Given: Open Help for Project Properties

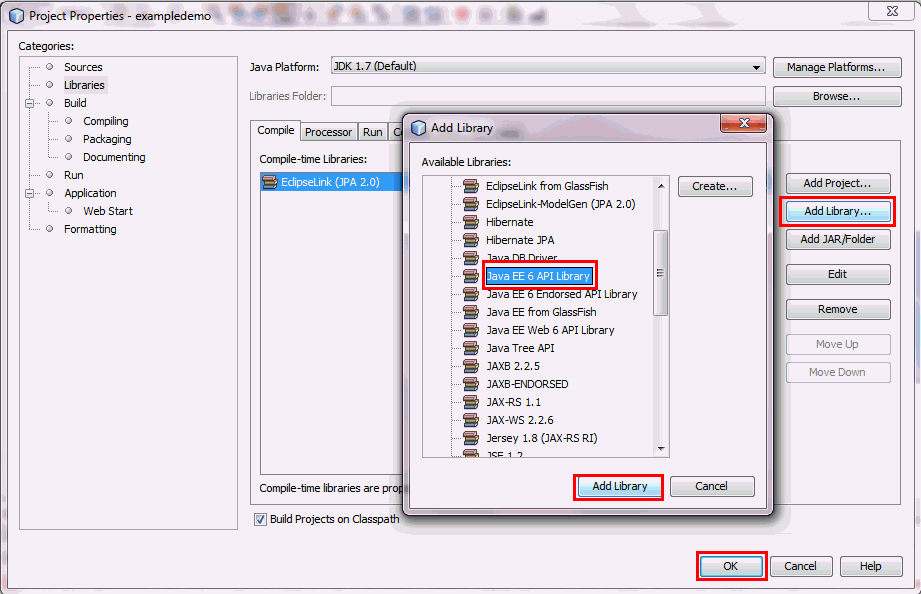Looking at the screenshot, I should pyautogui.click(x=870, y=566).
